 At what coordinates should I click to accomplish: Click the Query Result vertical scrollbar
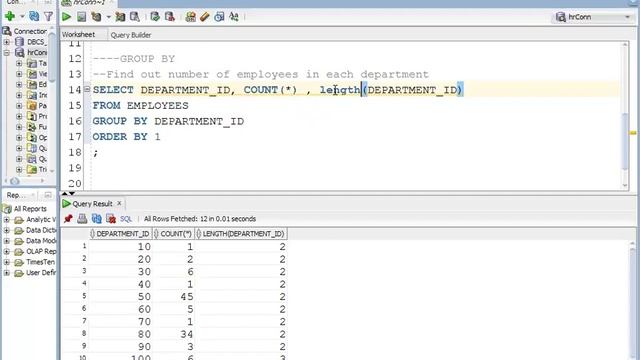coord(632,300)
